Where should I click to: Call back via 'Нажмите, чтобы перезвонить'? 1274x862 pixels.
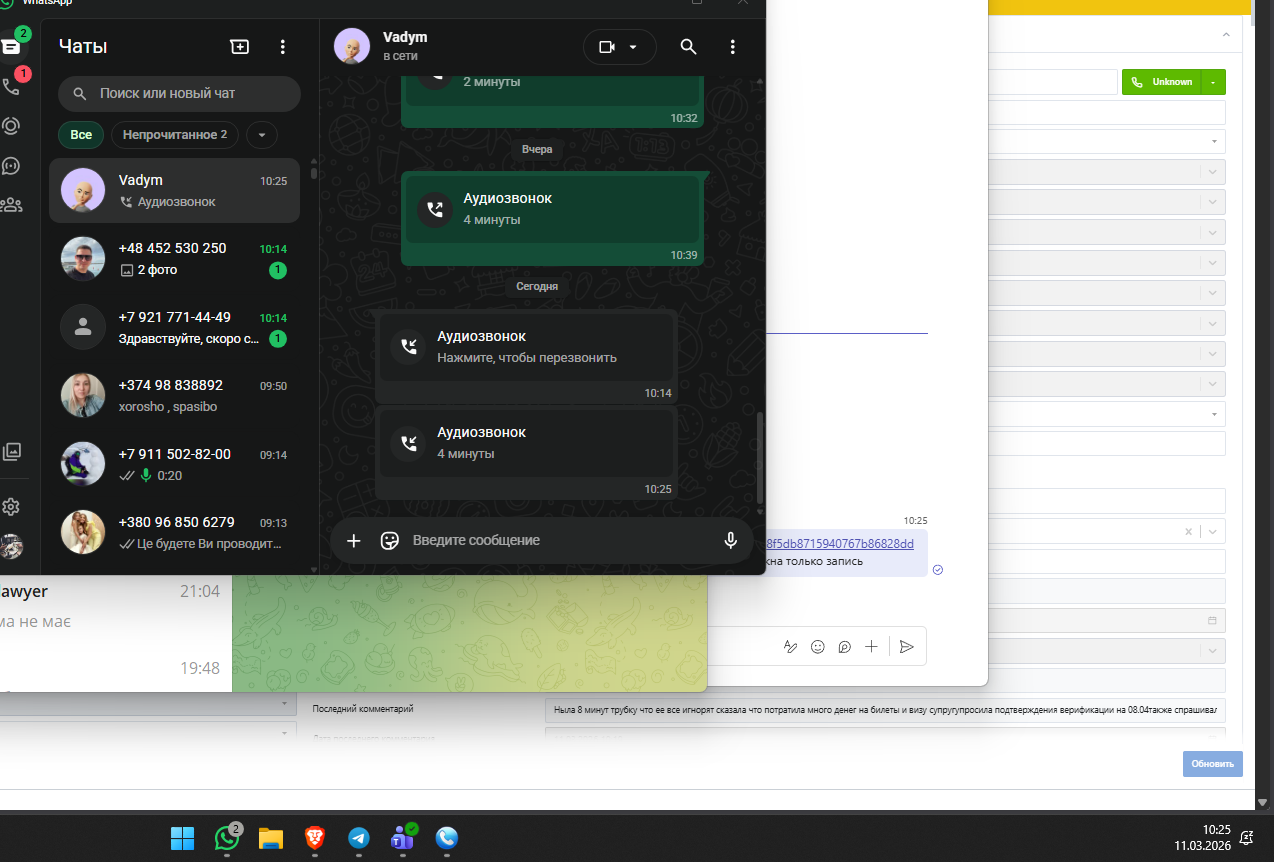pos(527,357)
